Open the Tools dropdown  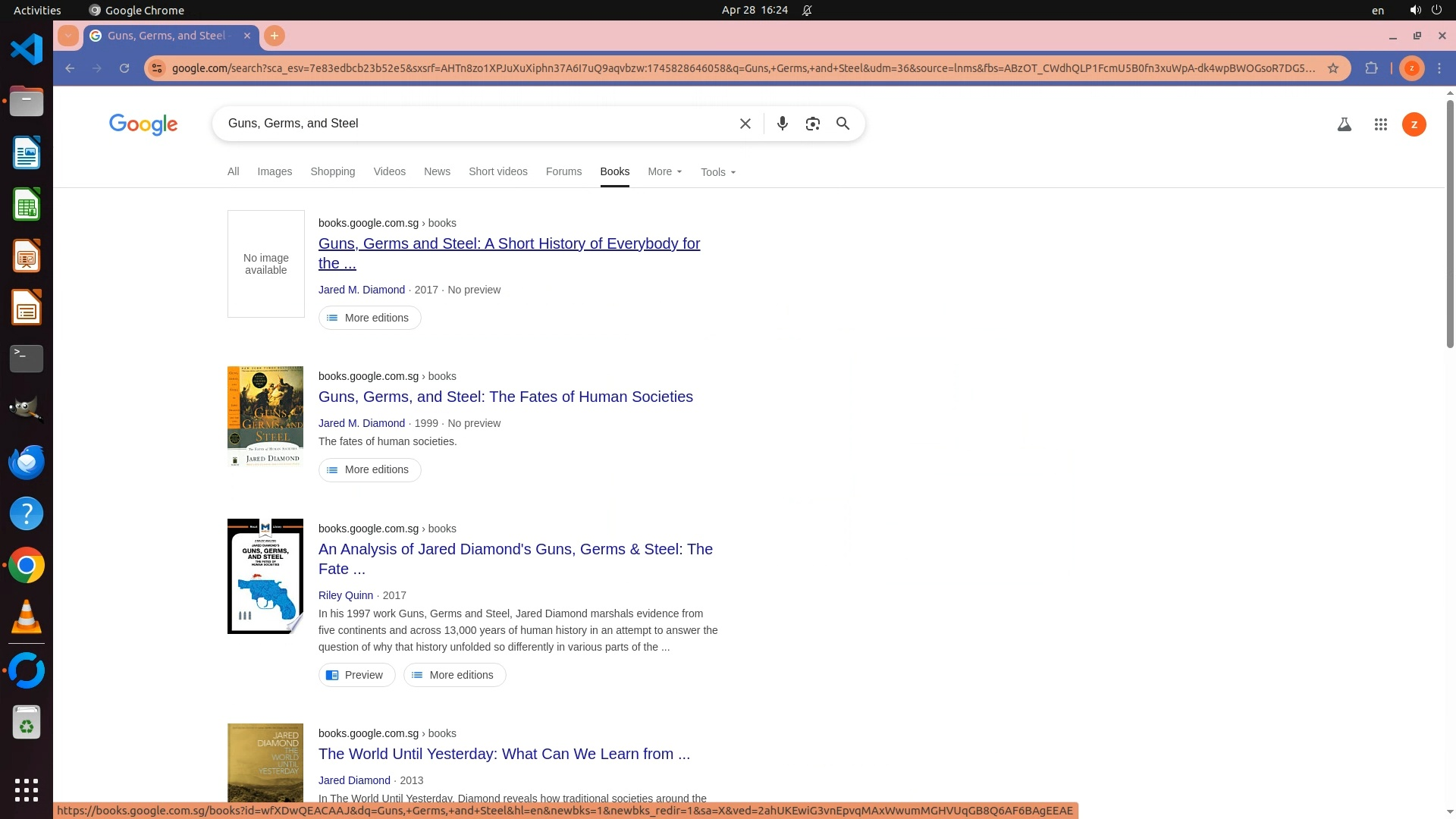(x=717, y=172)
